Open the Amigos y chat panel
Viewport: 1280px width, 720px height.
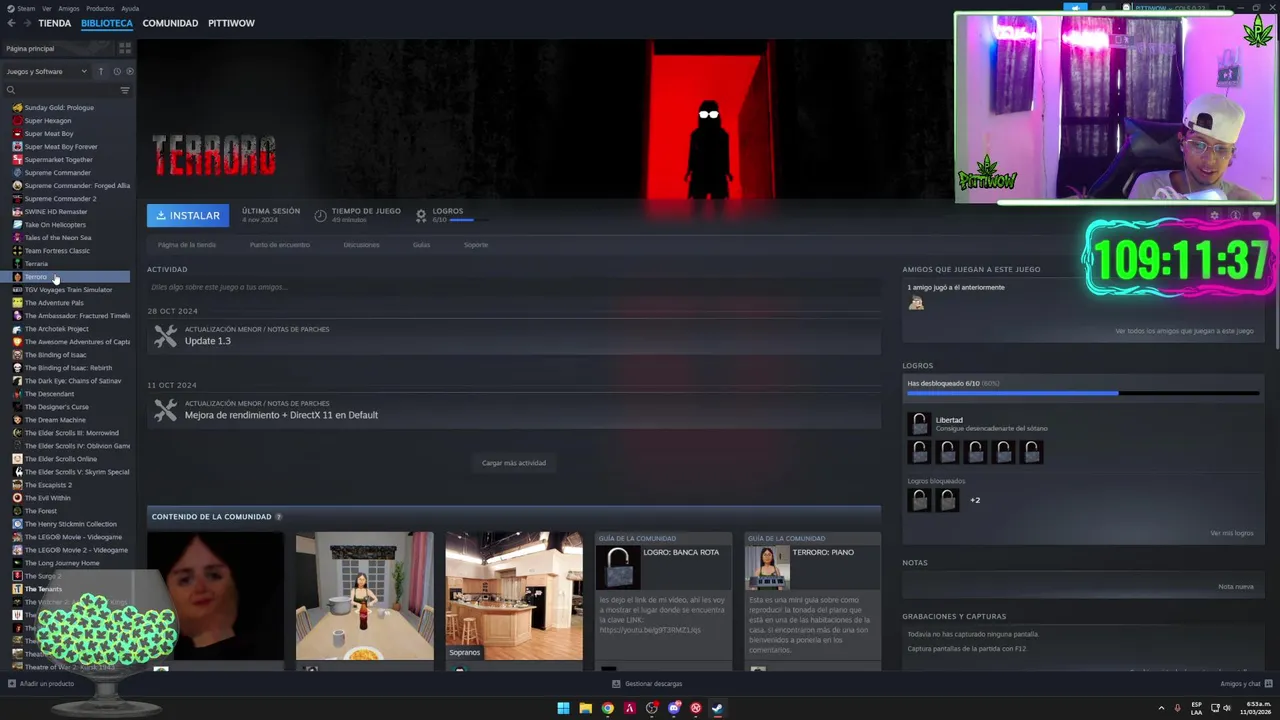pos(1246,684)
